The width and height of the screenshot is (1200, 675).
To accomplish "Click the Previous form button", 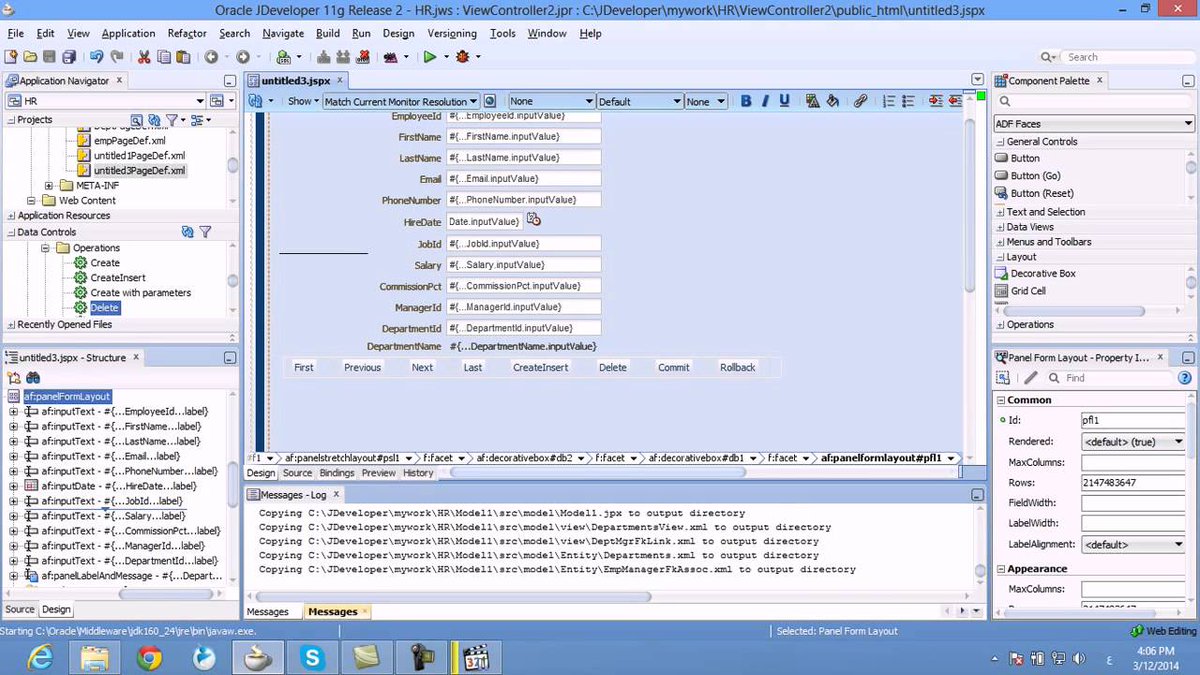I will (x=362, y=368).
